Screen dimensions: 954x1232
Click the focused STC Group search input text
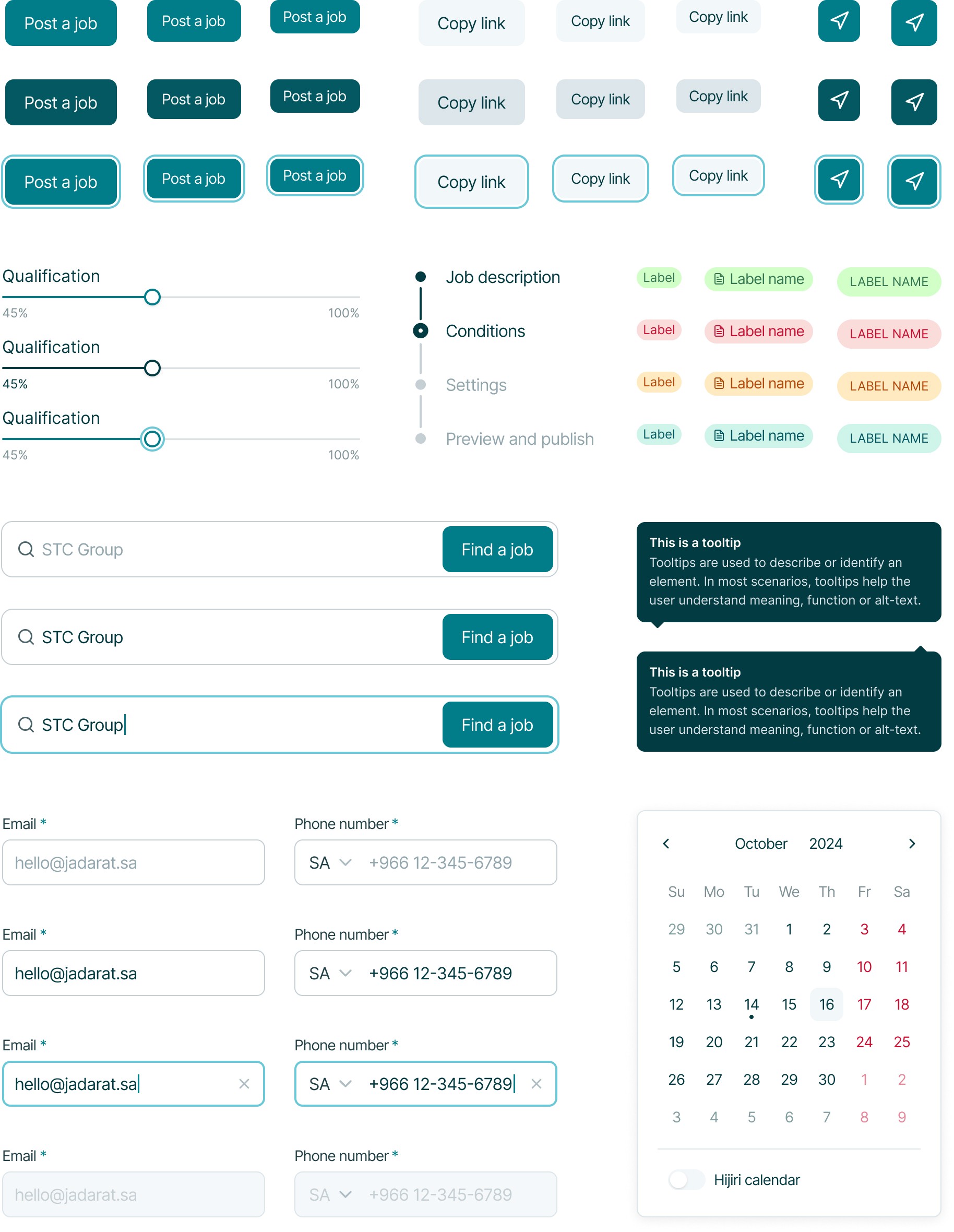point(83,724)
